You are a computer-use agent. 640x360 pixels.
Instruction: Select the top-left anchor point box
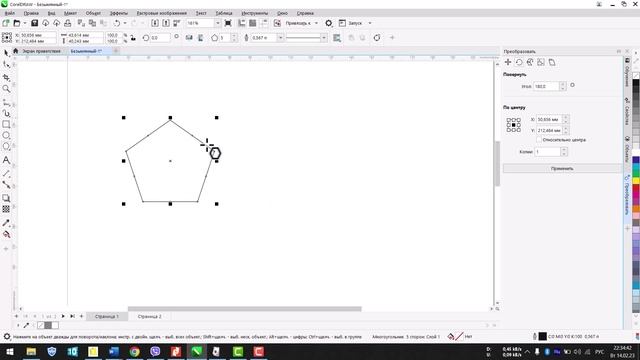pos(509,120)
